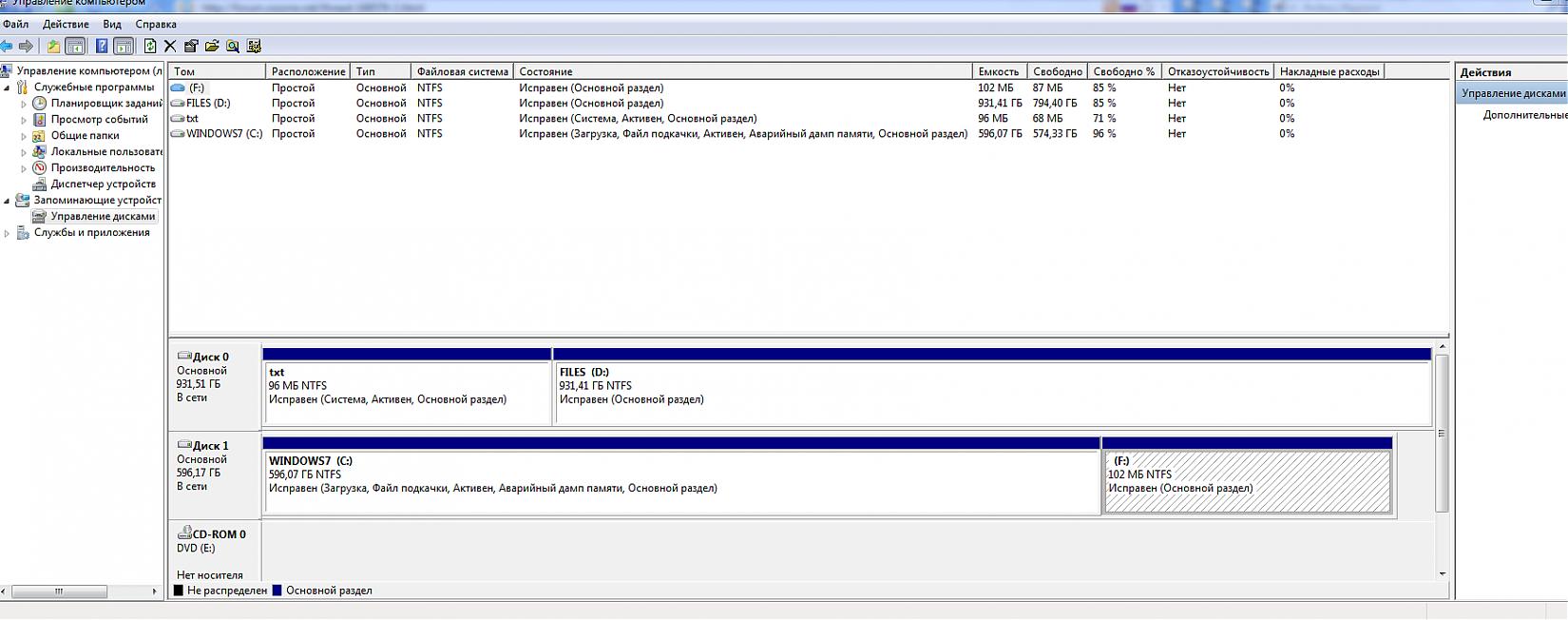This screenshot has width=1568, height=620.
Task: Click the Диспетчер устройств icon
Action: [x=39, y=184]
